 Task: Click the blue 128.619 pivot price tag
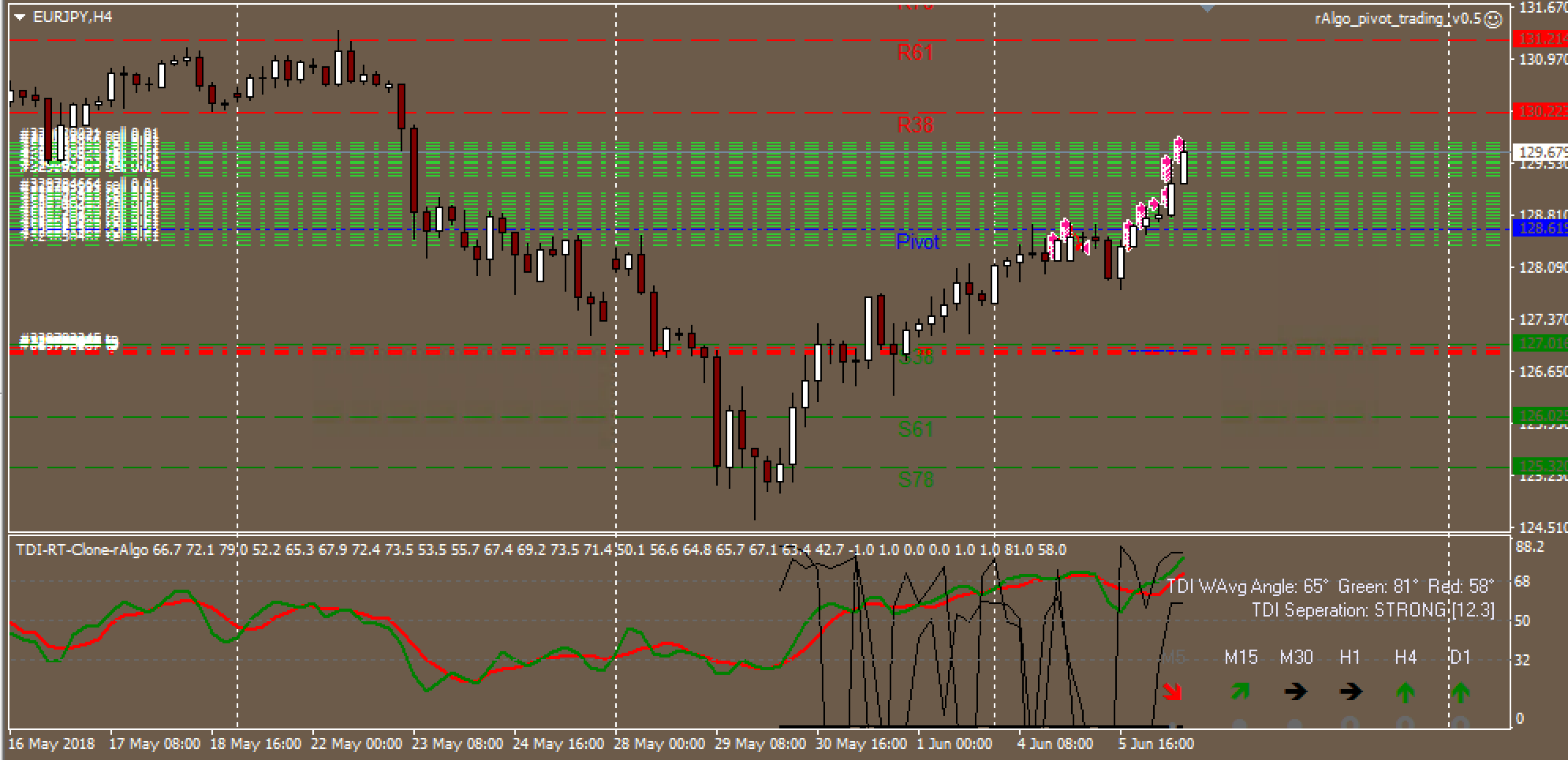coord(1541,229)
